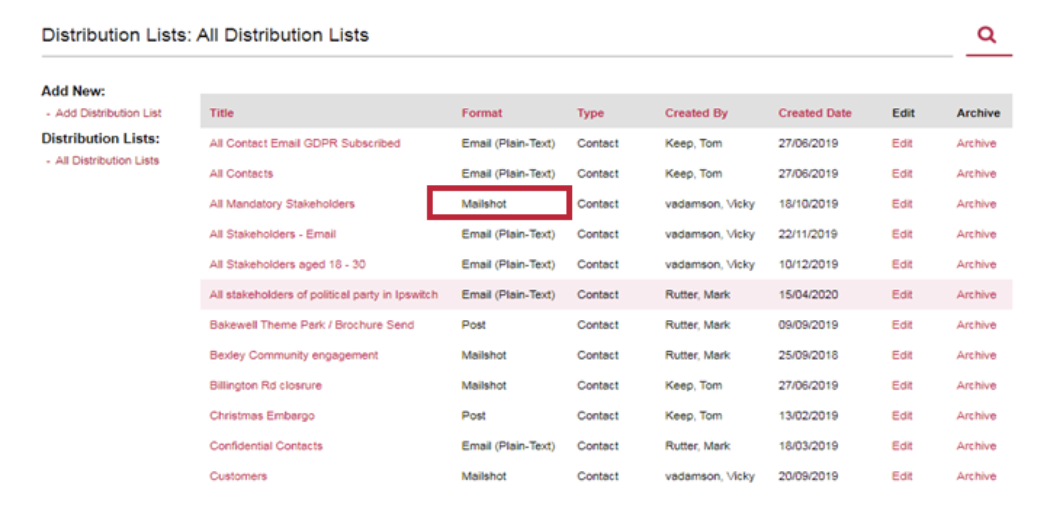1040x530 pixels.
Task: Archive the Bexley Community engagement list
Action: pyautogui.click(x=976, y=356)
